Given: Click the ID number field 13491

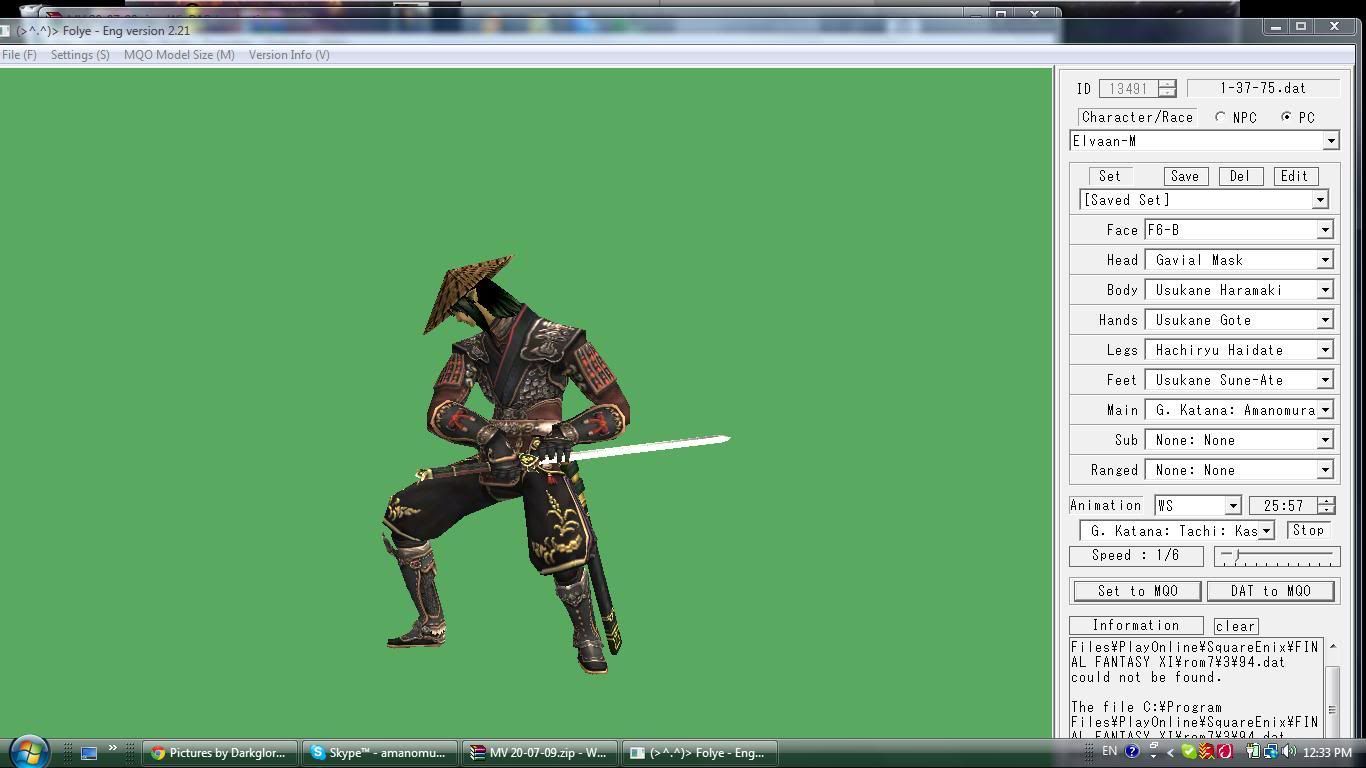Looking at the screenshot, I should click(x=1128, y=89).
